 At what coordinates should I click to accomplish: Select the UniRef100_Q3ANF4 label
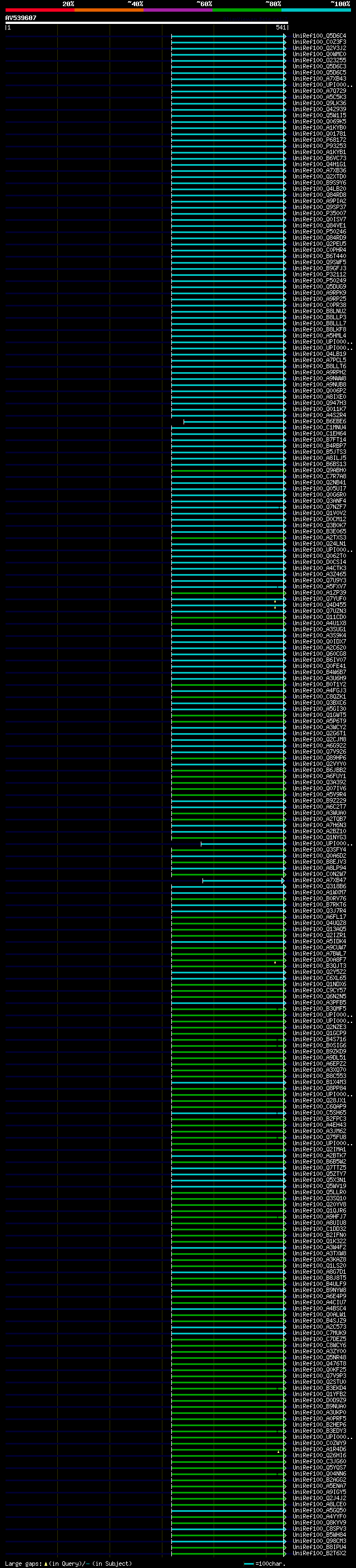pyautogui.click(x=319, y=501)
